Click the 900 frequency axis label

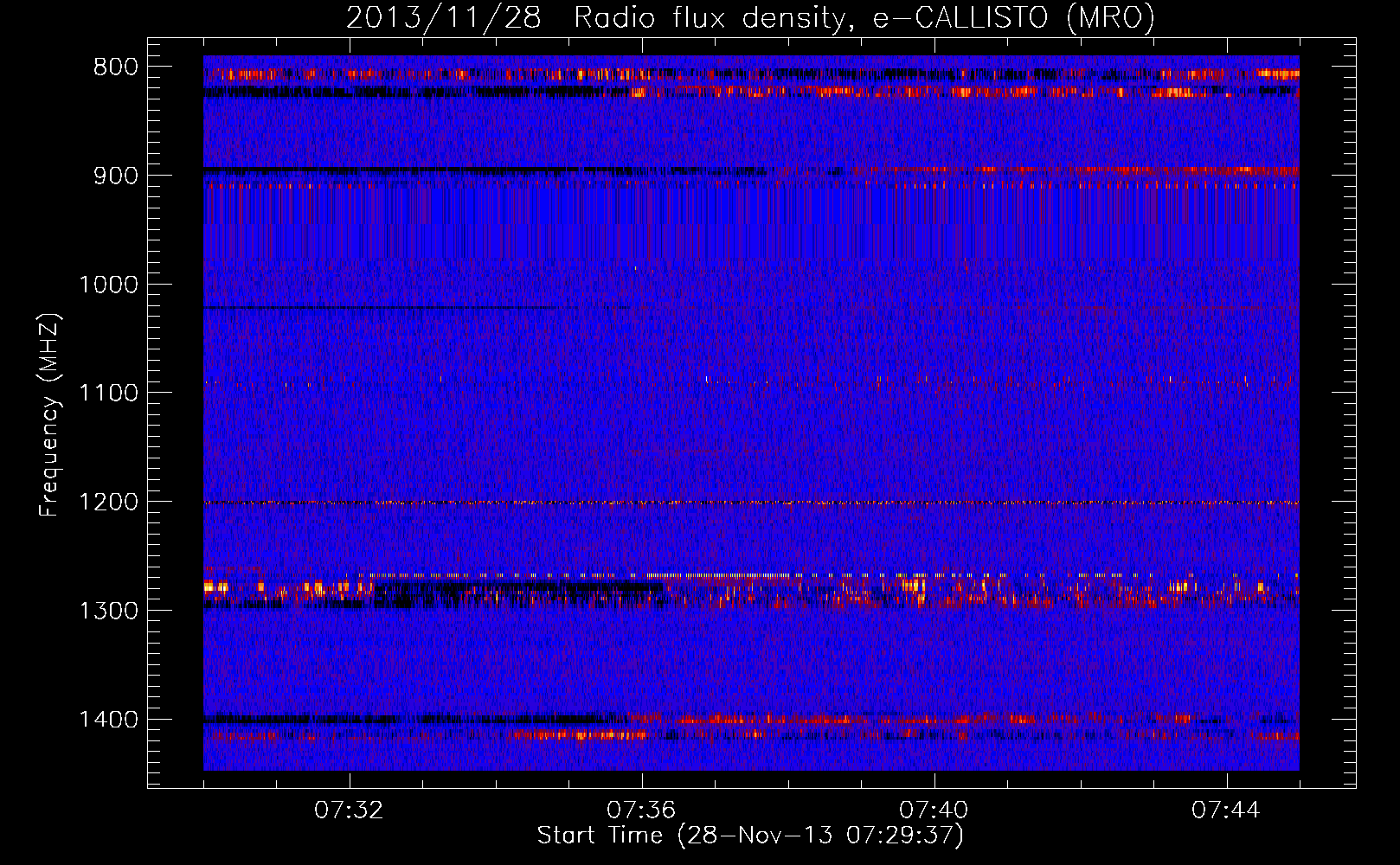tap(116, 176)
